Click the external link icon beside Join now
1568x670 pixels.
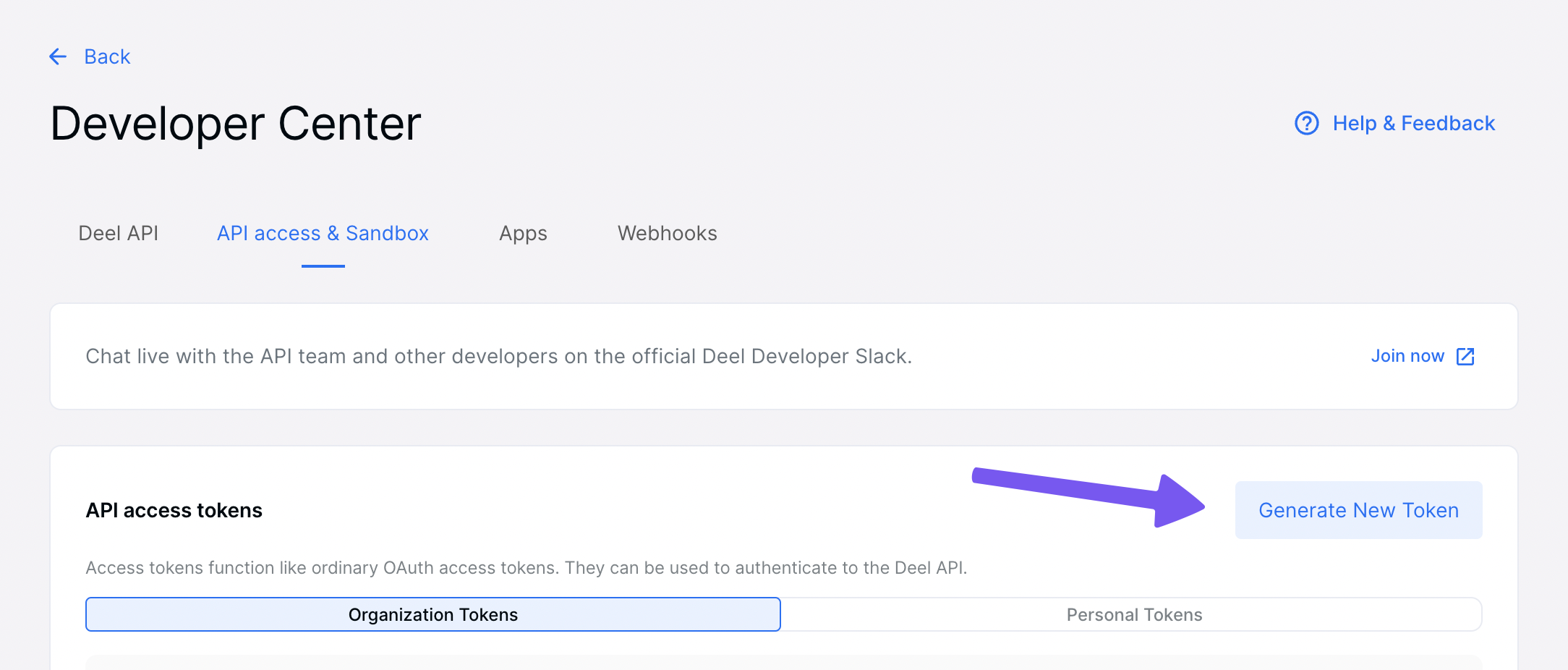[1465, 356]
